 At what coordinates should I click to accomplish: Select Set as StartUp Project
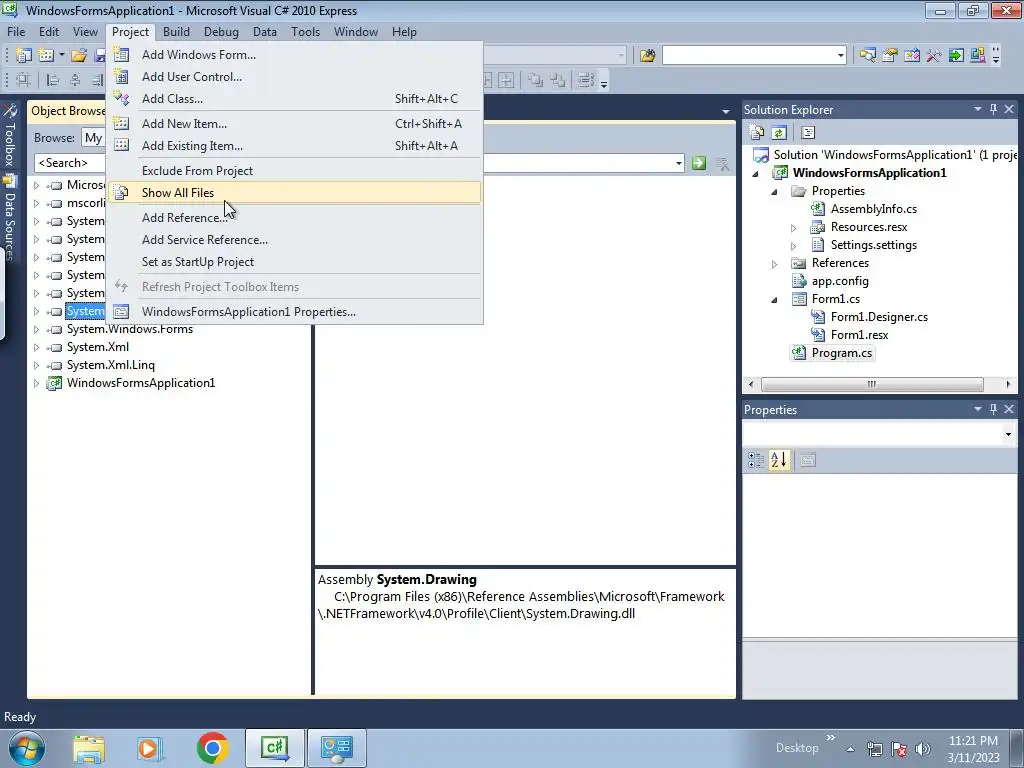pos(295,263)
